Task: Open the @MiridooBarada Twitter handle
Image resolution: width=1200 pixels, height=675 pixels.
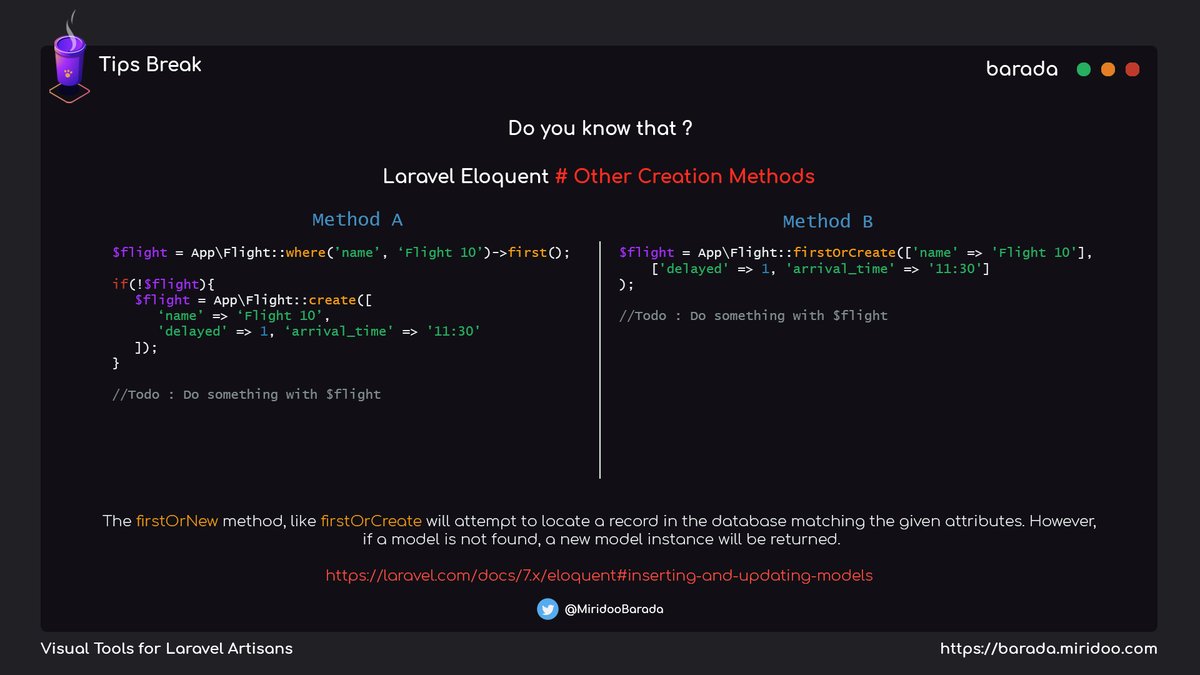Action: click(613, 610)
